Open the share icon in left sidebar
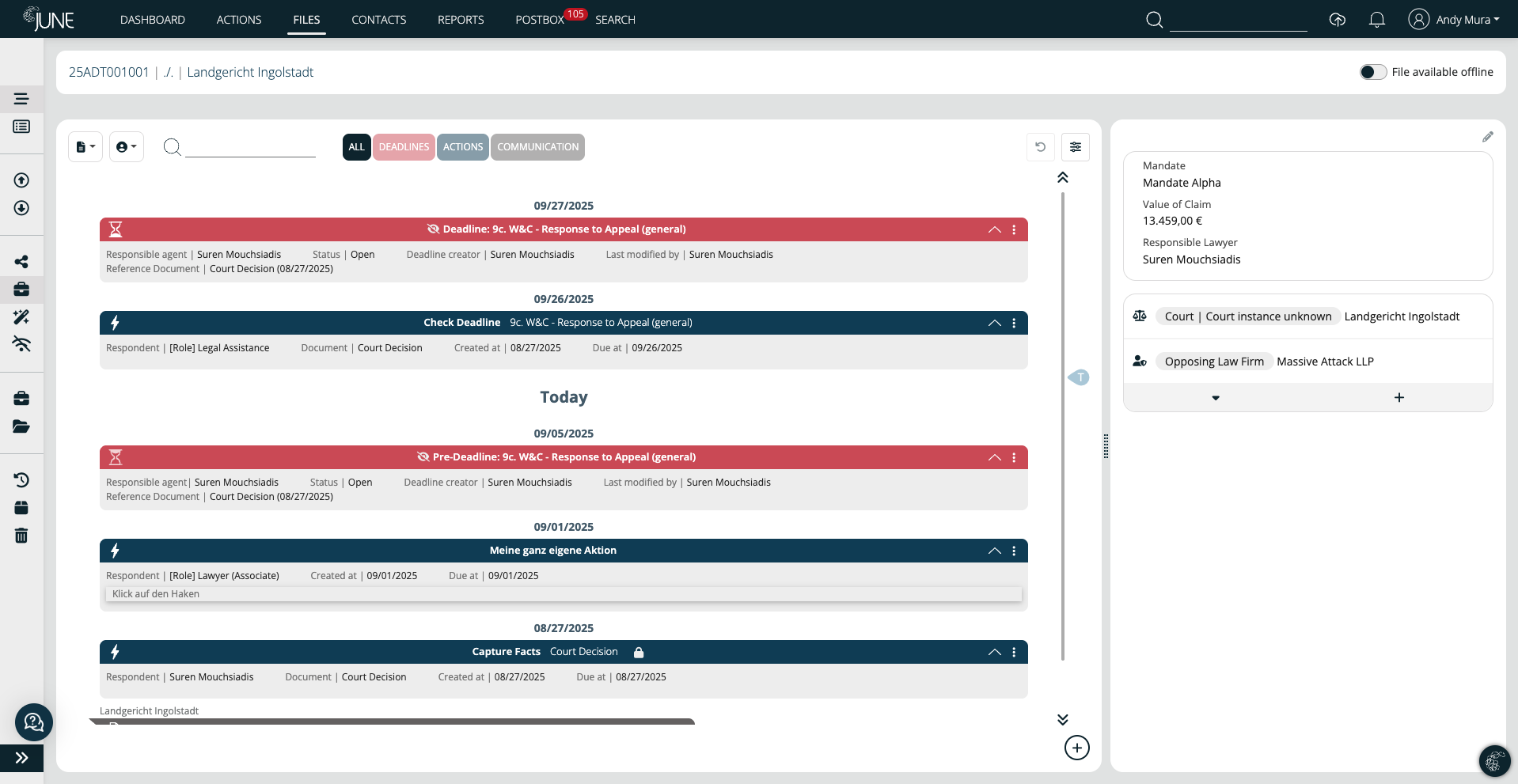The height and width of the screenshot is (784, 1518). point(21,261)
